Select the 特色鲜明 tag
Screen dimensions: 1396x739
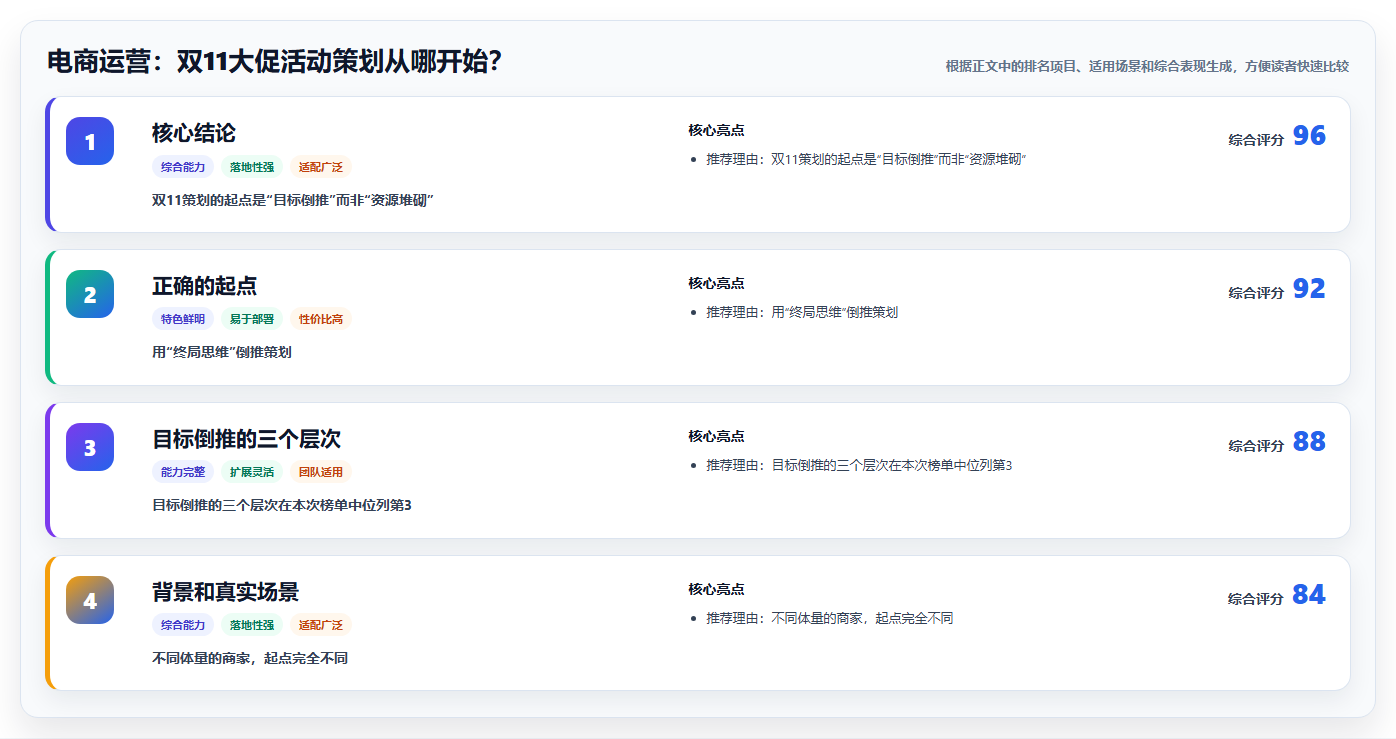tap(183, 319)
